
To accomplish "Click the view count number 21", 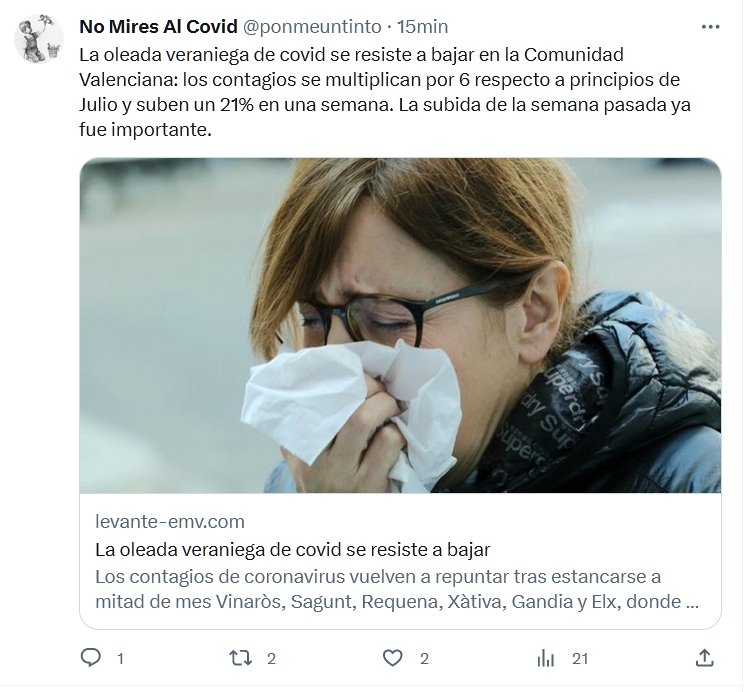I will tap(580, 659).
